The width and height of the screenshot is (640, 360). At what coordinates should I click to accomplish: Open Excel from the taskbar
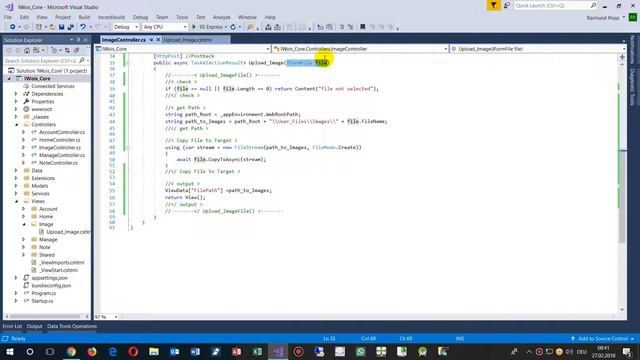(257, 351)
